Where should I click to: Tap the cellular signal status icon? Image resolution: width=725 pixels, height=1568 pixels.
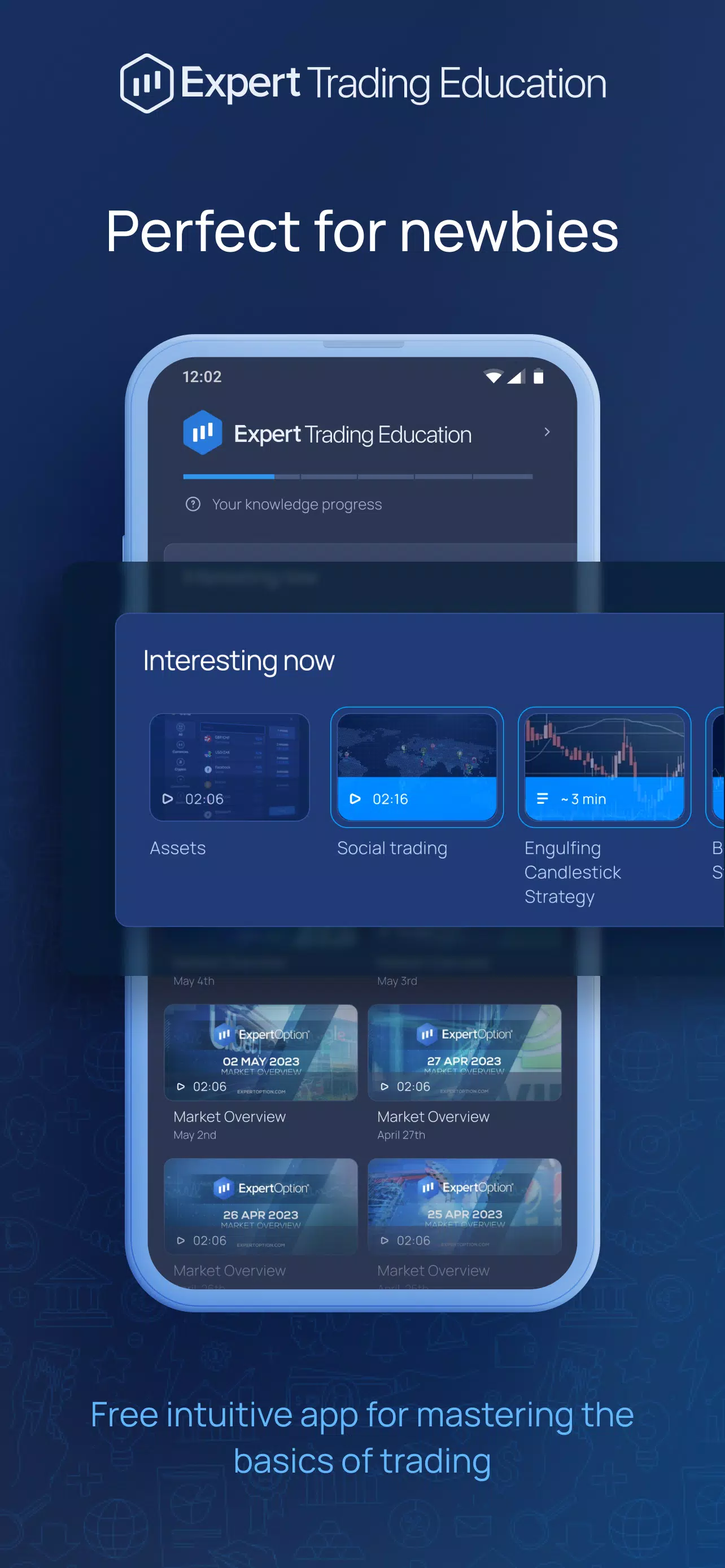point(516,376)
